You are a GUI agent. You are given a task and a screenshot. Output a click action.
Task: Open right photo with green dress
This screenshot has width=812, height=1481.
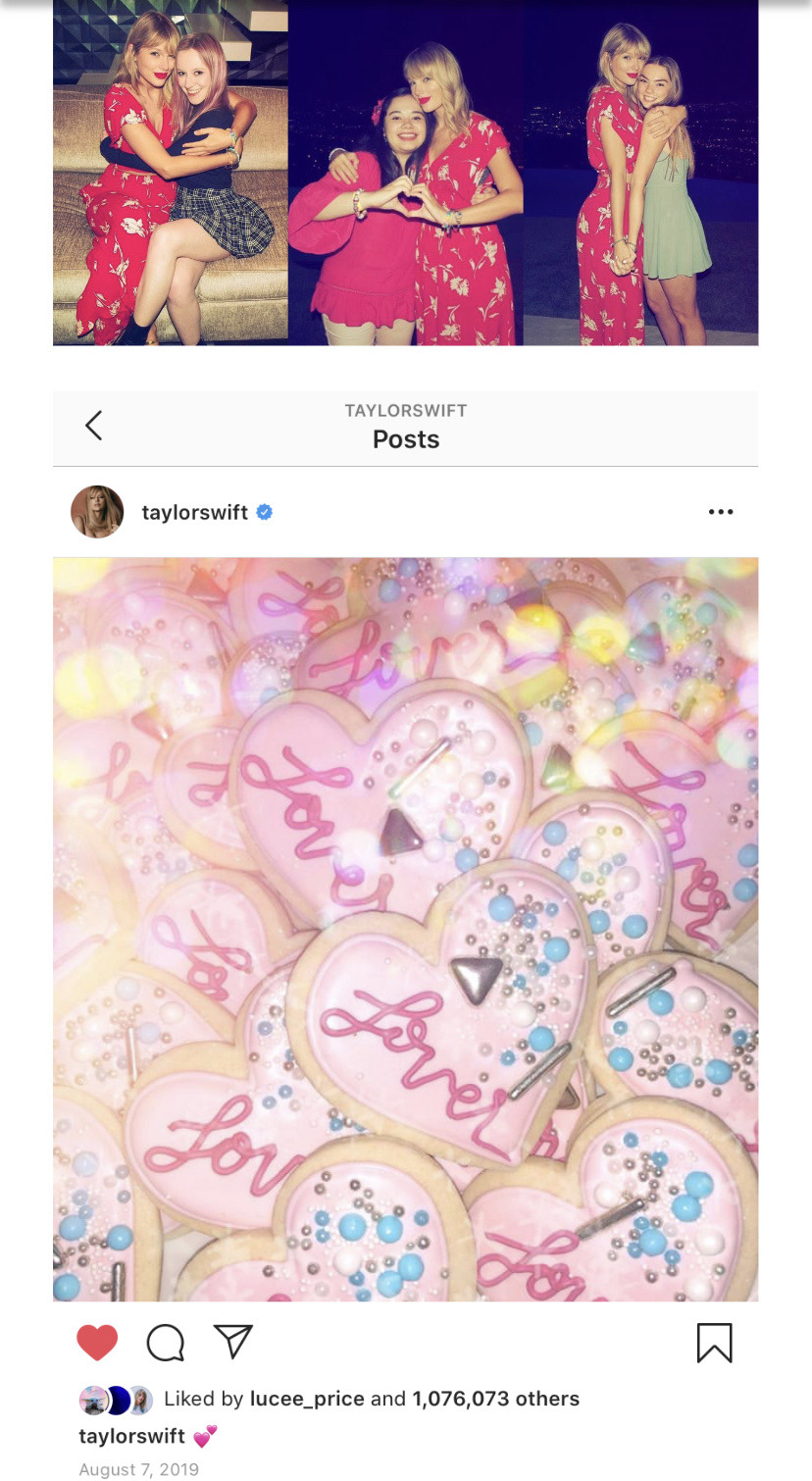coord(640,172)
